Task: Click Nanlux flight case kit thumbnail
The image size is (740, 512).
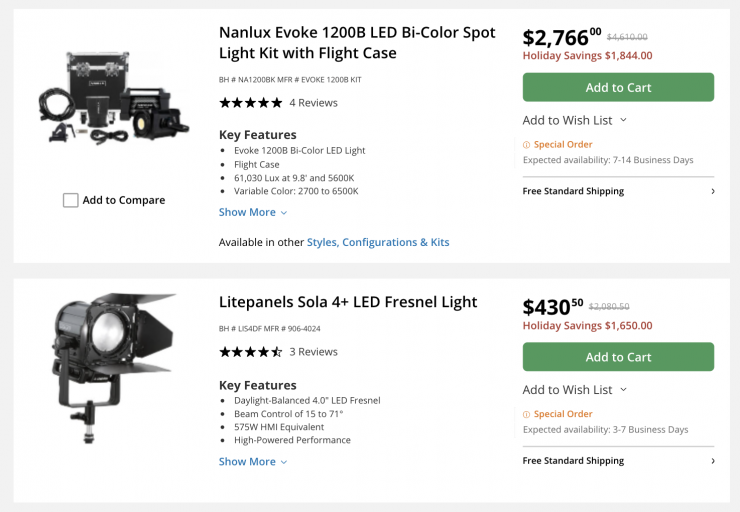Action: tap(113, 103)
